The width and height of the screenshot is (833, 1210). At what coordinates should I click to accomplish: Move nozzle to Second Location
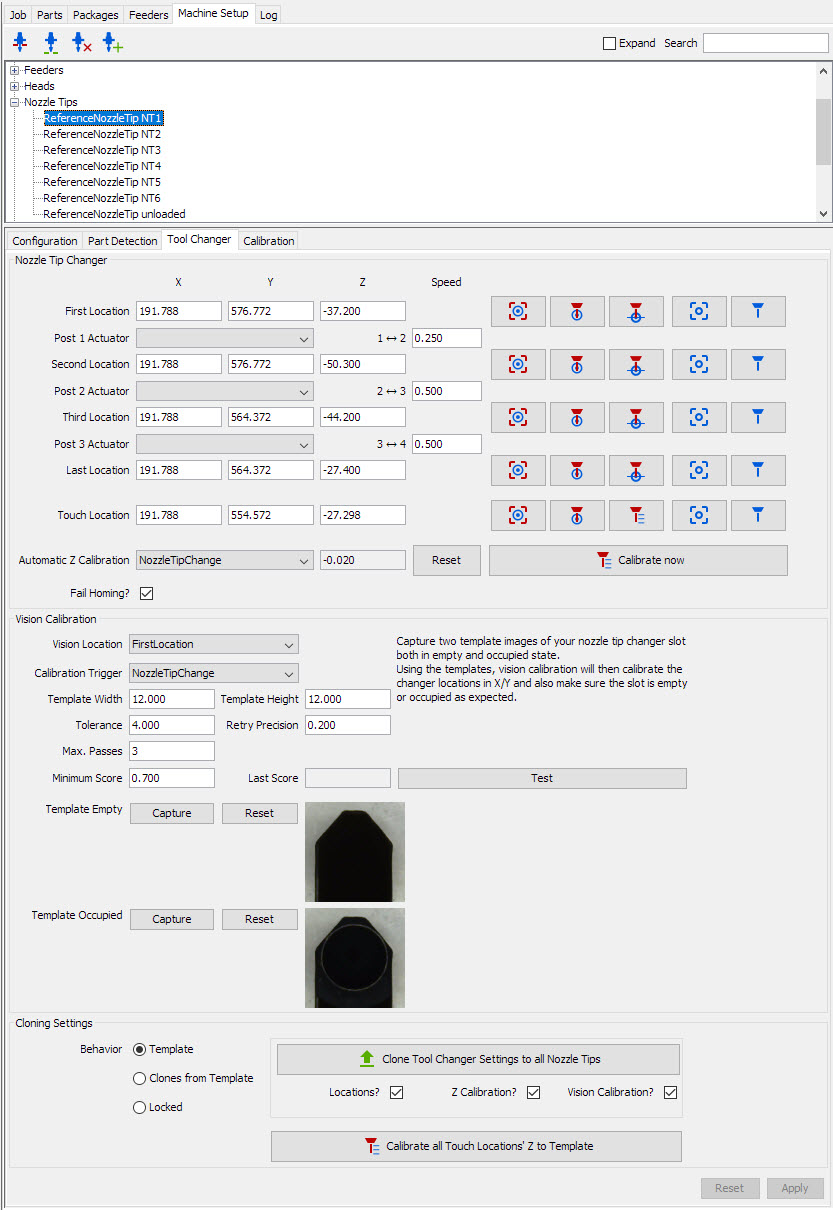(x=758, y=364)
